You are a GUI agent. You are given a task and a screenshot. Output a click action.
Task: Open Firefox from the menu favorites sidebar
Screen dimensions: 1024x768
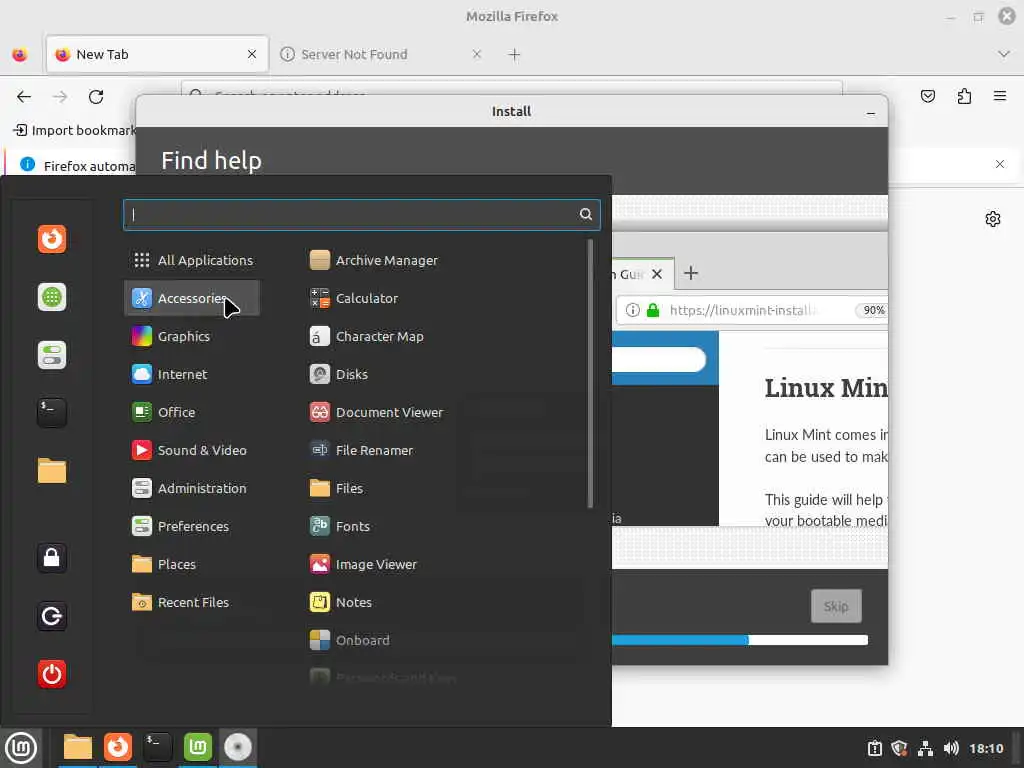coord(52,239)
